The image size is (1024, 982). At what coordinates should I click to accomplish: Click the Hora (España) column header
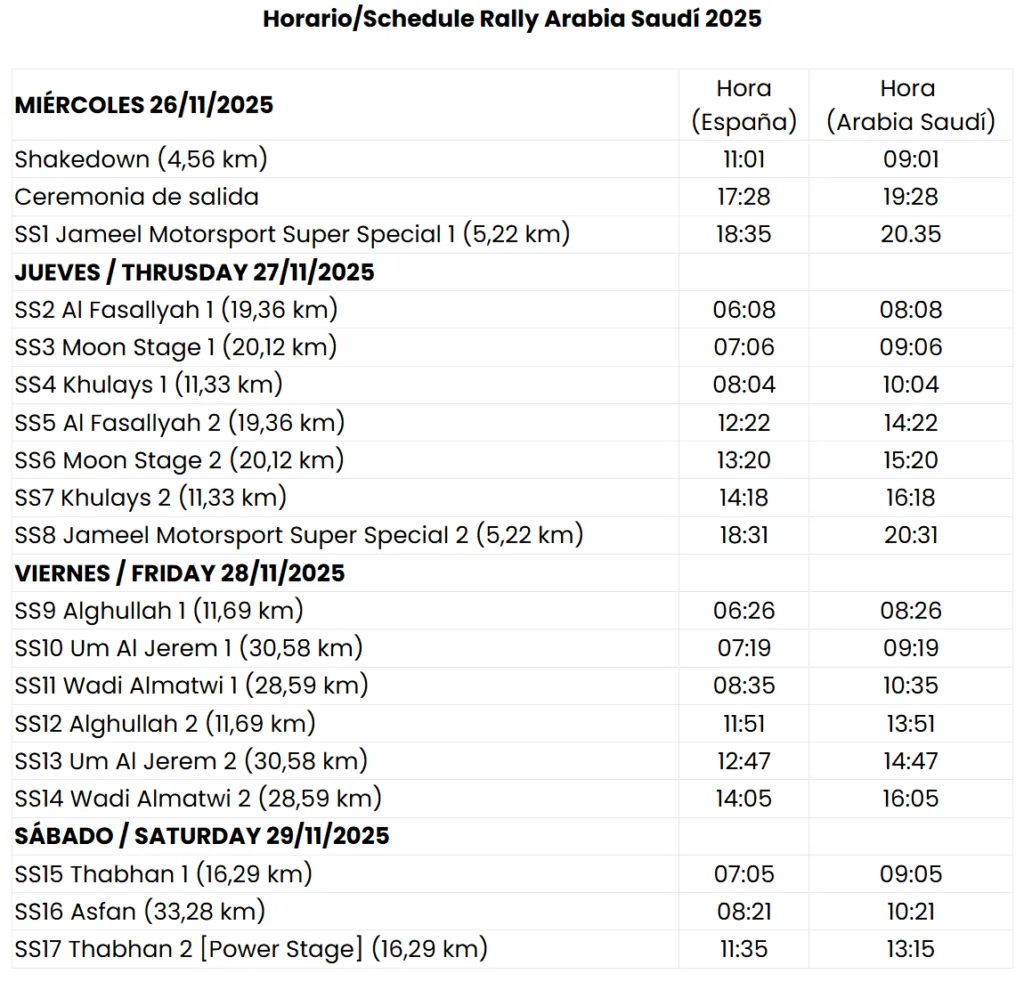744,105
